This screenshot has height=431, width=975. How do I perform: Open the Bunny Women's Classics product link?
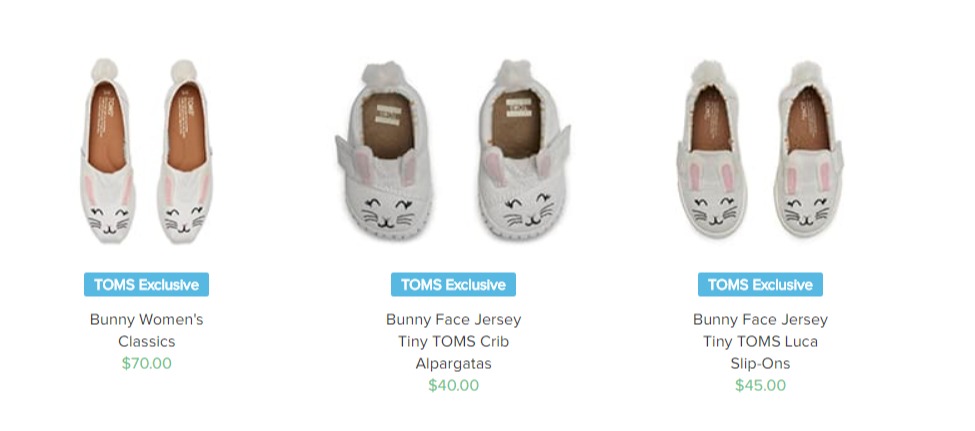147,330
